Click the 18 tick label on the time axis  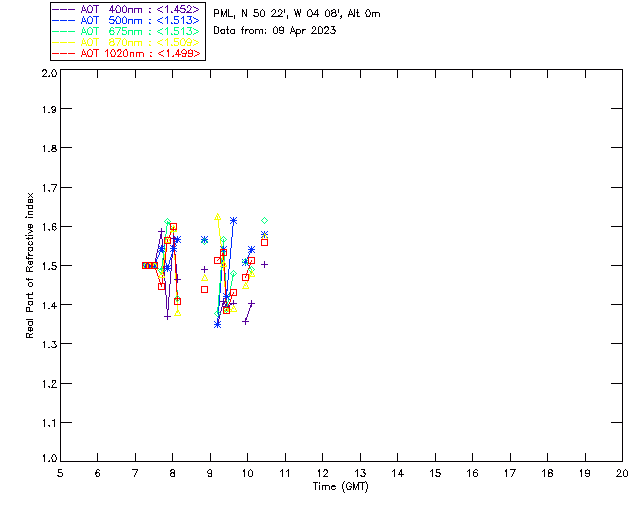tap(547, 473)
